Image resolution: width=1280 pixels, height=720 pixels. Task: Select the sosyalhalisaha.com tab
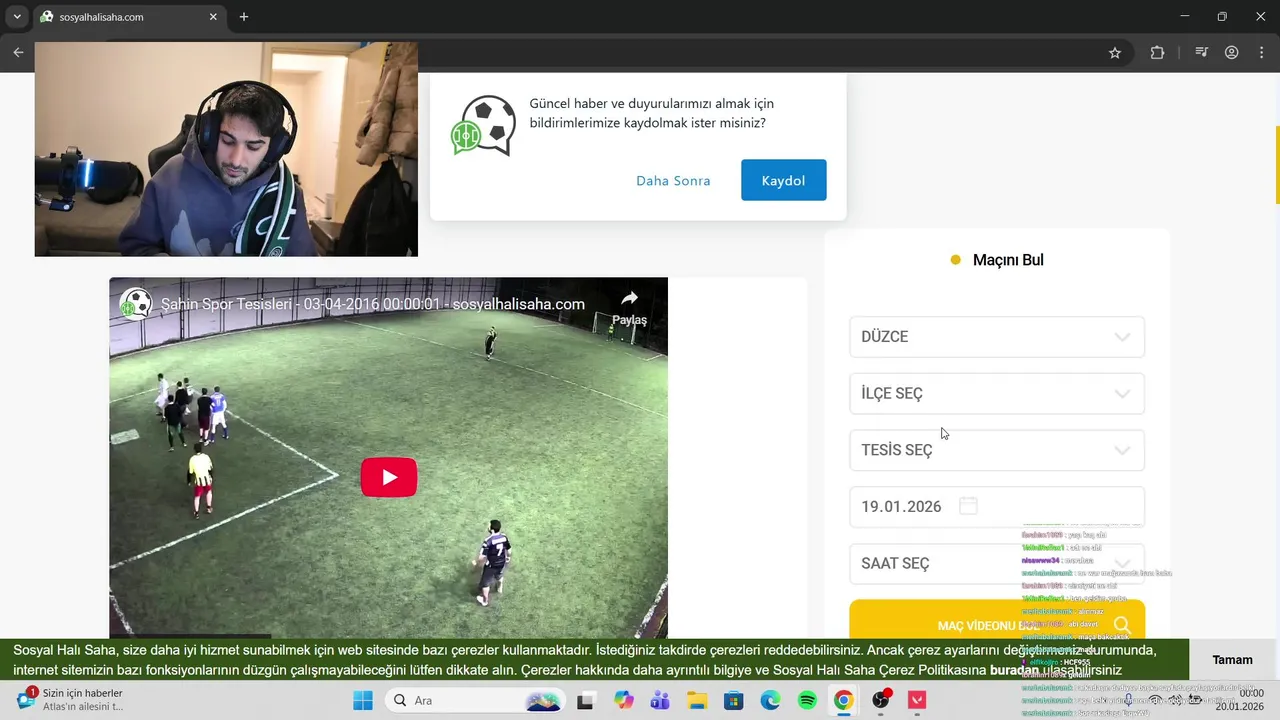point(129,17)
